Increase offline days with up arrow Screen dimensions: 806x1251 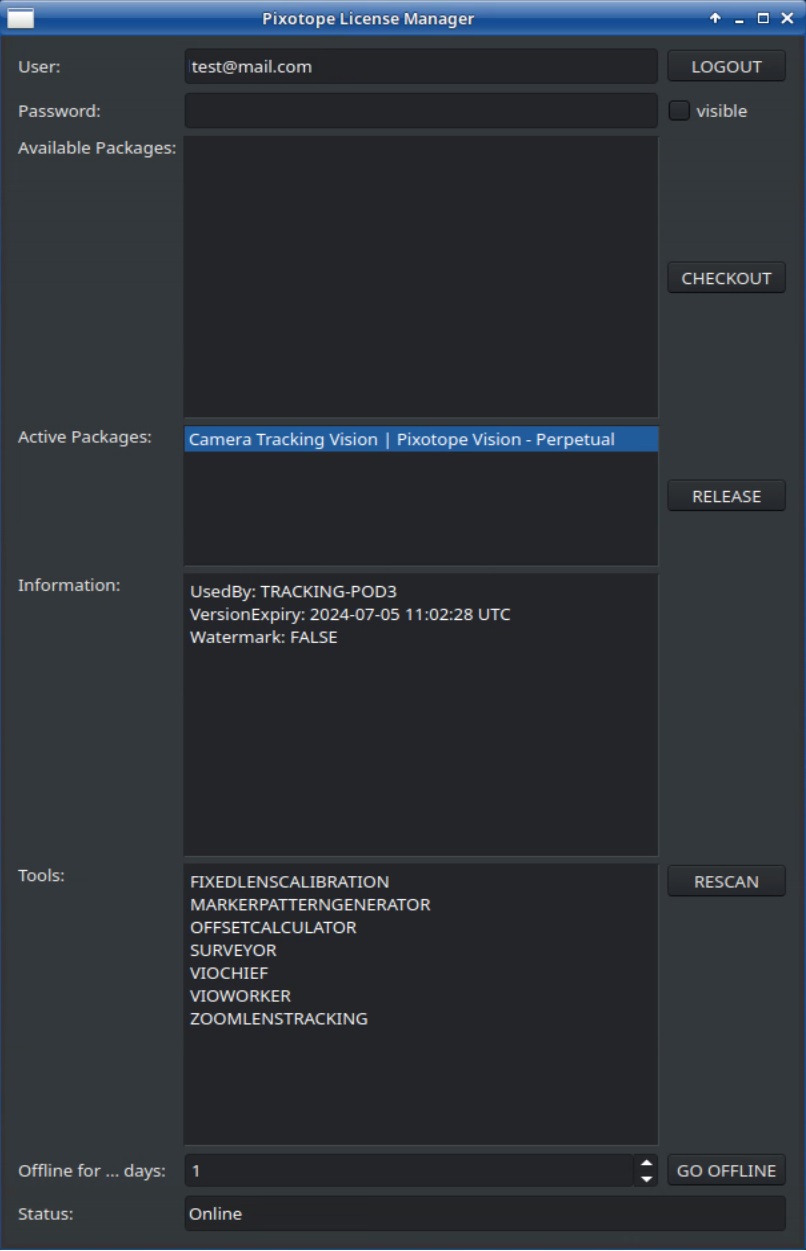coord(646,1163)
